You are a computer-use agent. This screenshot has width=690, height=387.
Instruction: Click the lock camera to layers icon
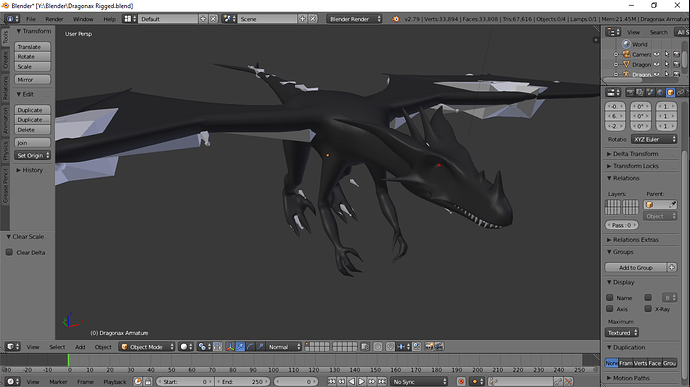pos(365,347)
